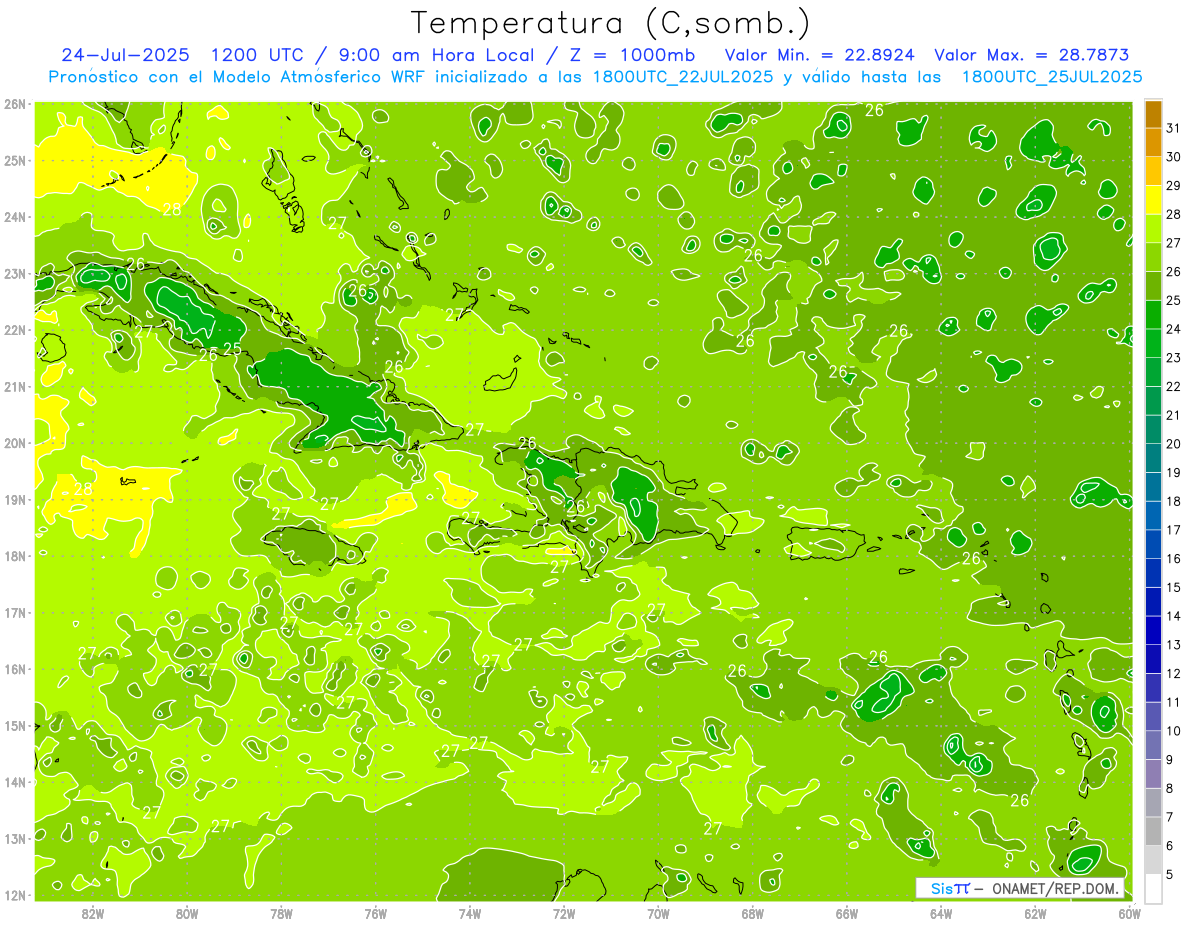Click the 74W longitude axis label
The height and width of the screenshot is (927, 1200).
click(470, 913)
